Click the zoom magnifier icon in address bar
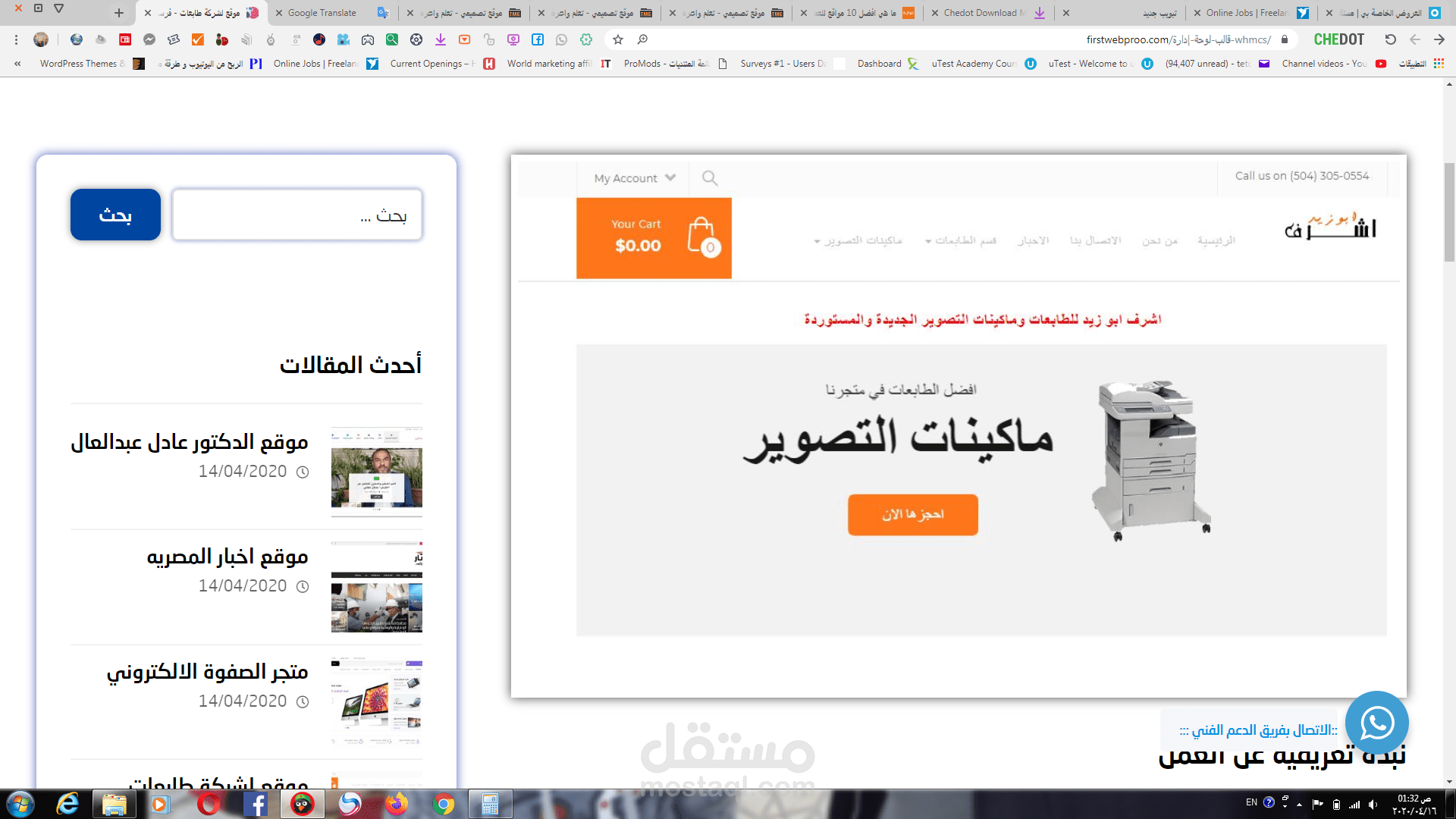The width and height of the screenshot is (1456, 819). (x=642, y=39)
